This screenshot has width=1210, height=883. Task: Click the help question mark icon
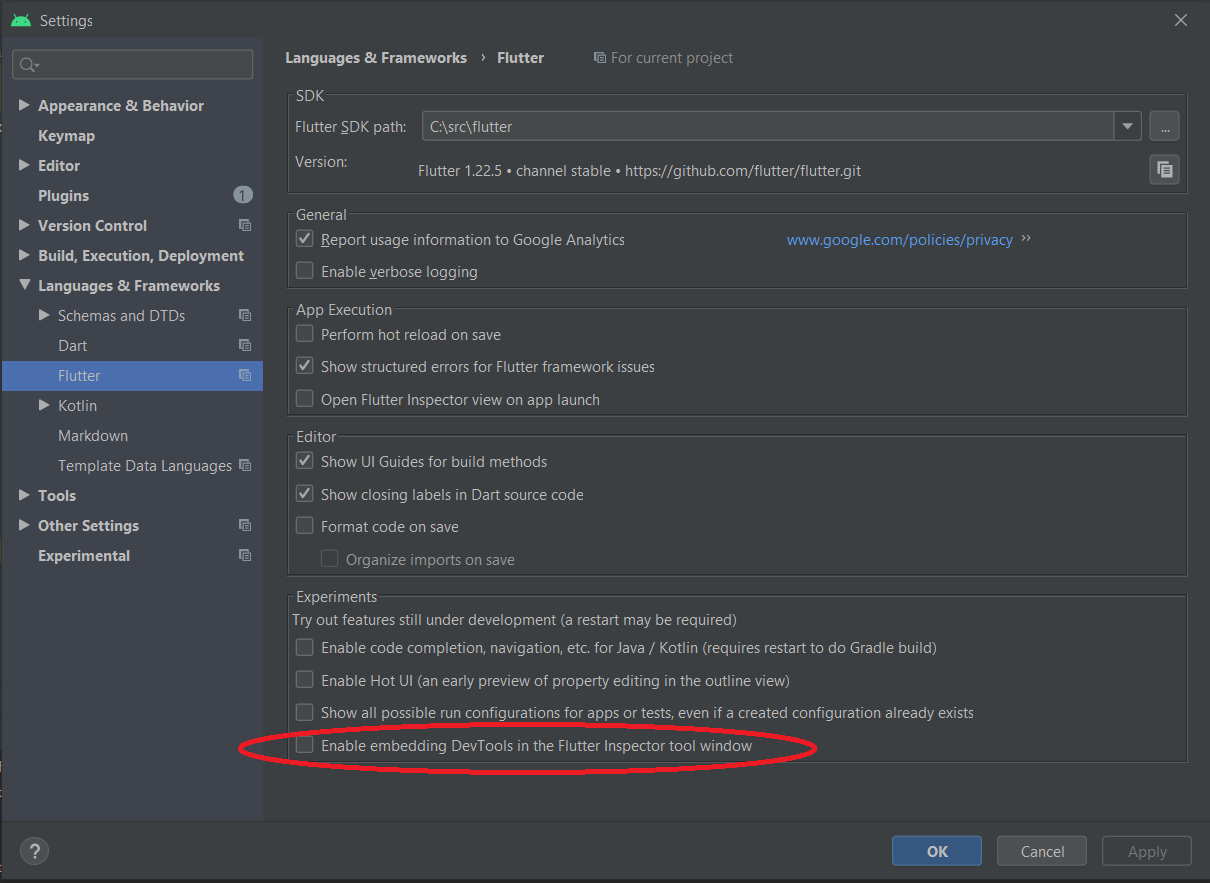[33, 850]
